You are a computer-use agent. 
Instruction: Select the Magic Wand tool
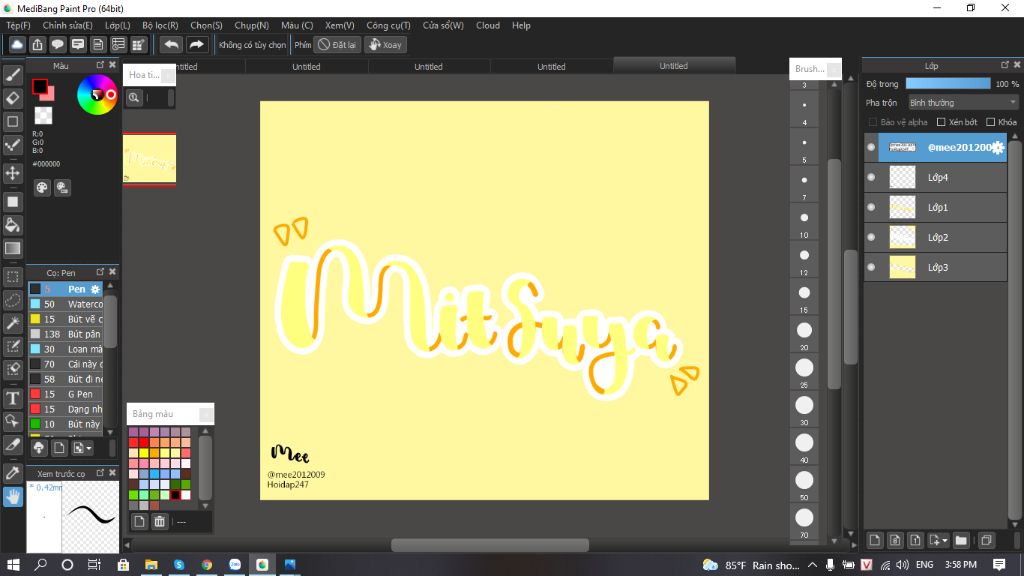tap(12, 323)
